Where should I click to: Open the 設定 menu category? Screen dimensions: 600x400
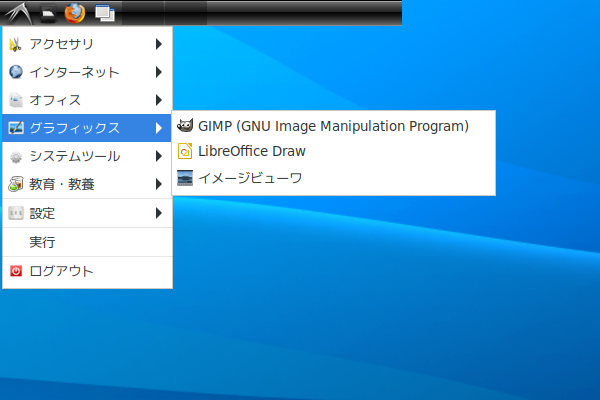(x=87, y=213)
